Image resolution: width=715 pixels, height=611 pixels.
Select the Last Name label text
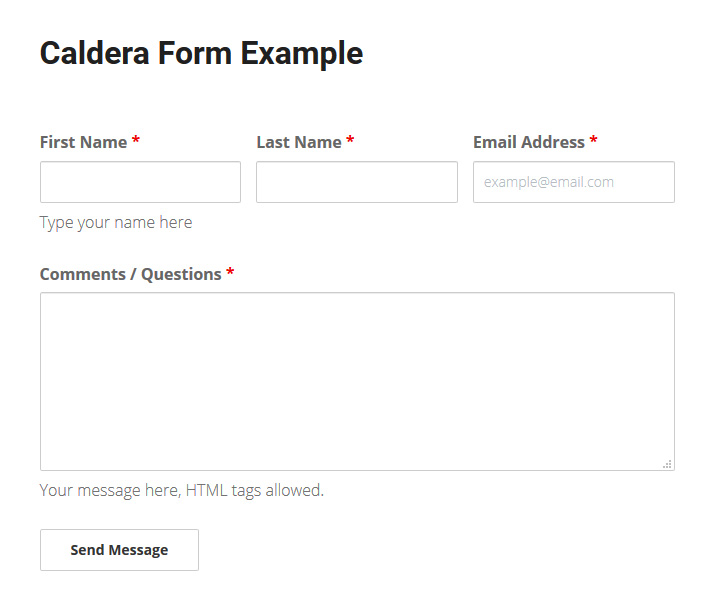click(x=298, y=142)
